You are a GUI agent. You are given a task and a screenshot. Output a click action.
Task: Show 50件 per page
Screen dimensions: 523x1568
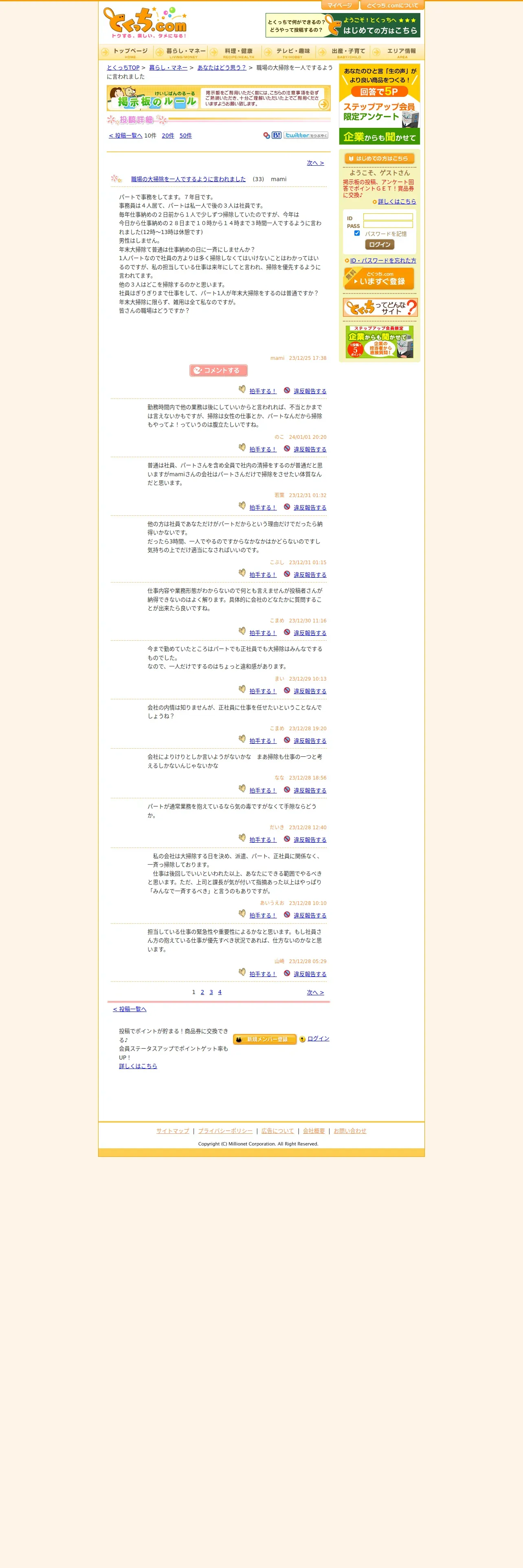(x=186, y=136)
